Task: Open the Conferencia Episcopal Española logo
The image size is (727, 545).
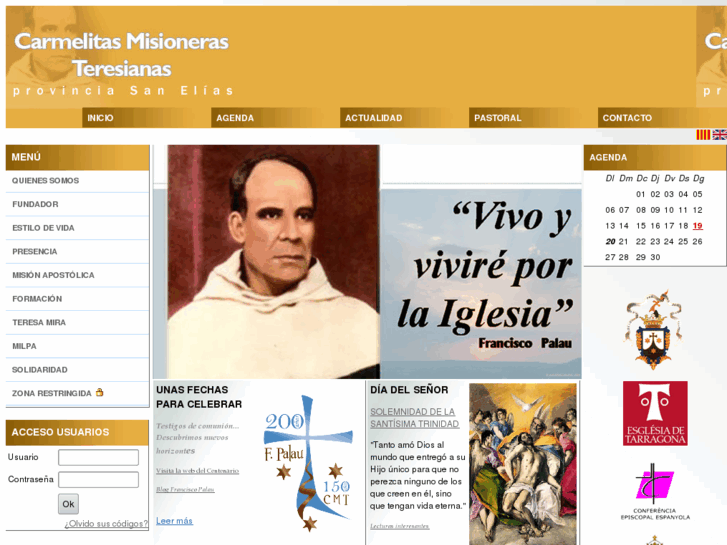Action: (x=655, y=492)
